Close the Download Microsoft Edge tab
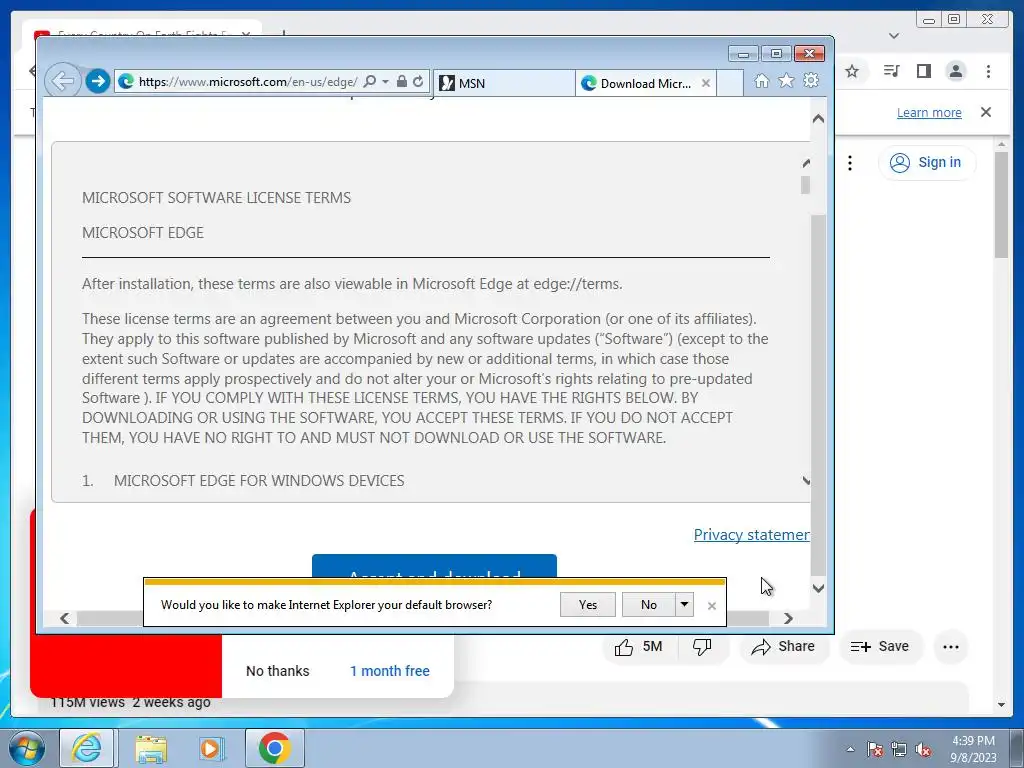The width and height of the screenshot is (1024, 768). click(x=706, y=83)
